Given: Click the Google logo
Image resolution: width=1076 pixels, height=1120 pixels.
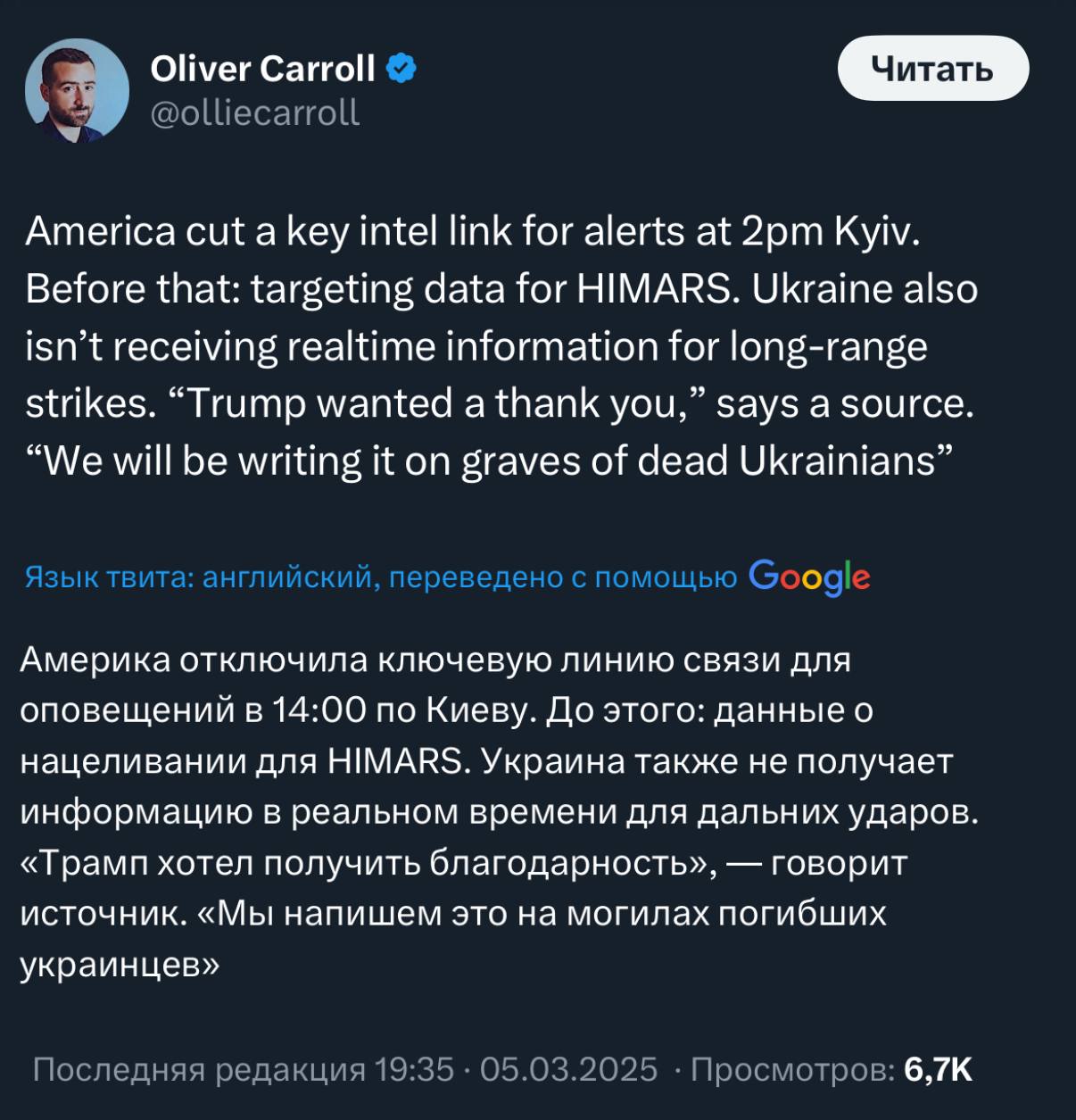Looking at the screenshot, I should 808,577.
